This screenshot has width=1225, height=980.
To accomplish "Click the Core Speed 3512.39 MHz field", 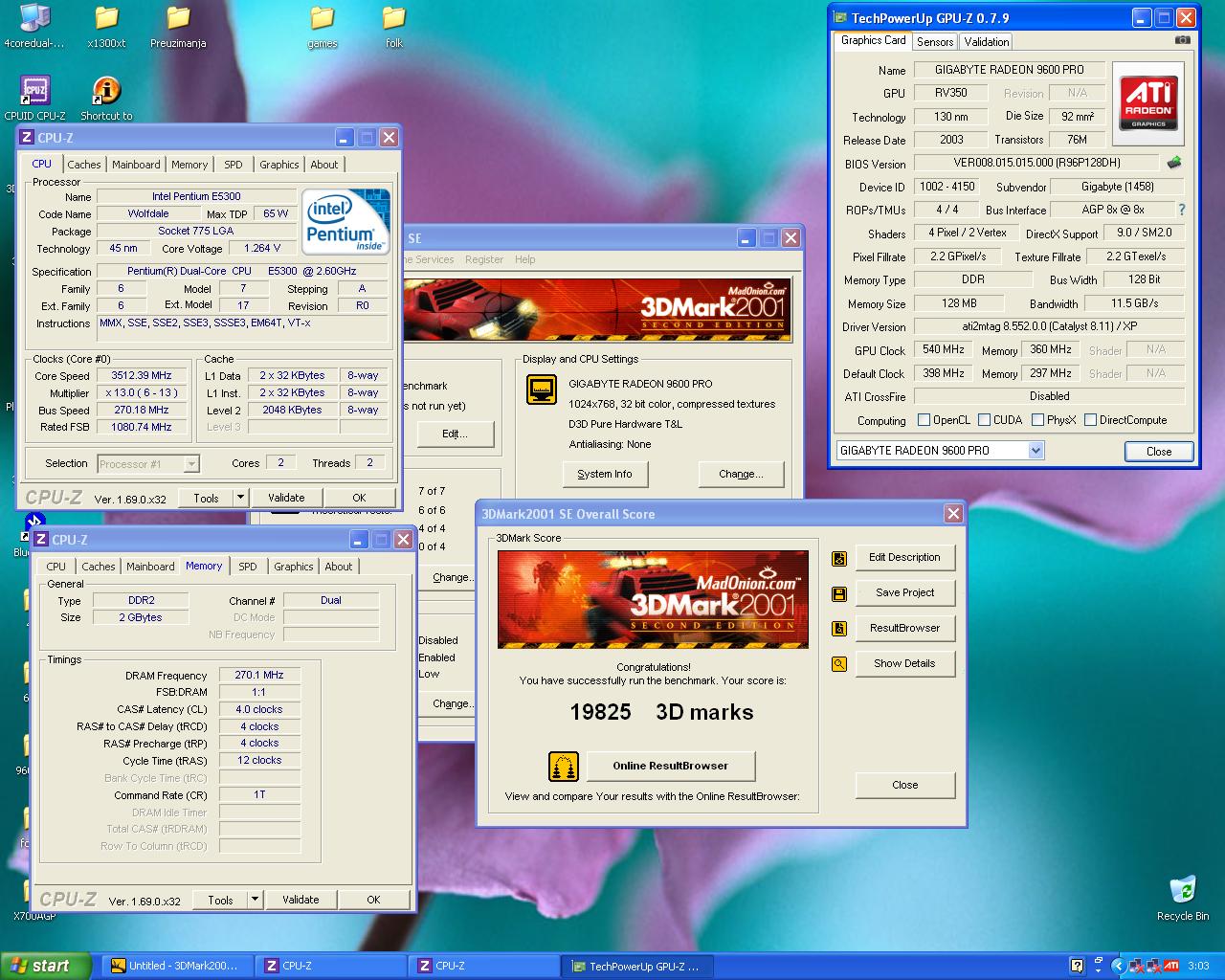I will pos(142,376).
